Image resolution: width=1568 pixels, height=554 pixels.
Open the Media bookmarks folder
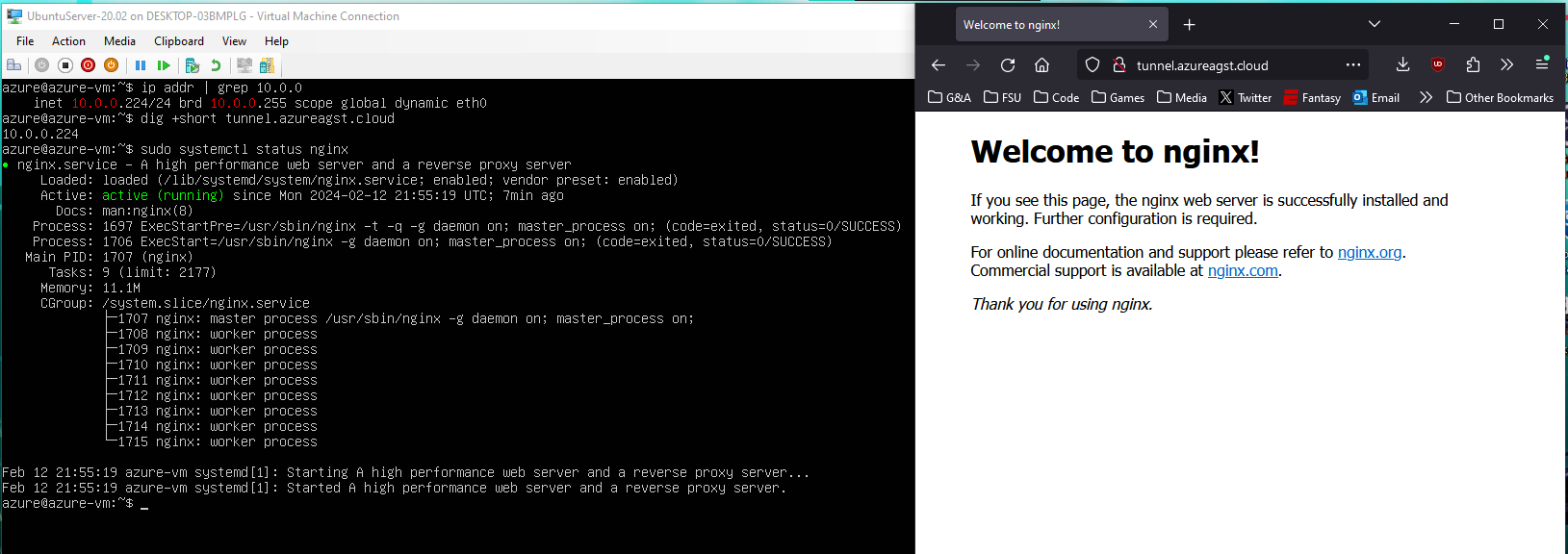pos(1181,97)
